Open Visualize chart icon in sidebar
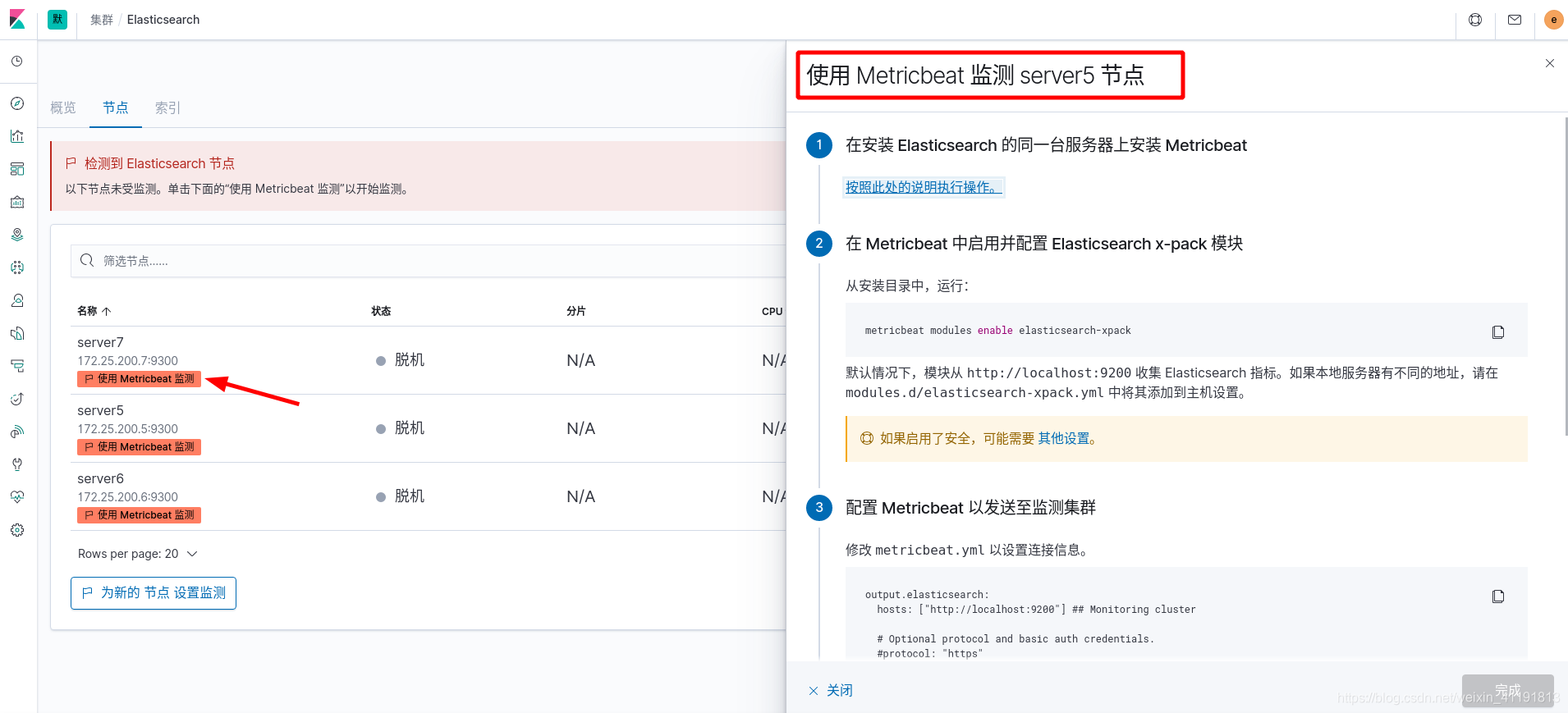 (17, 136)
